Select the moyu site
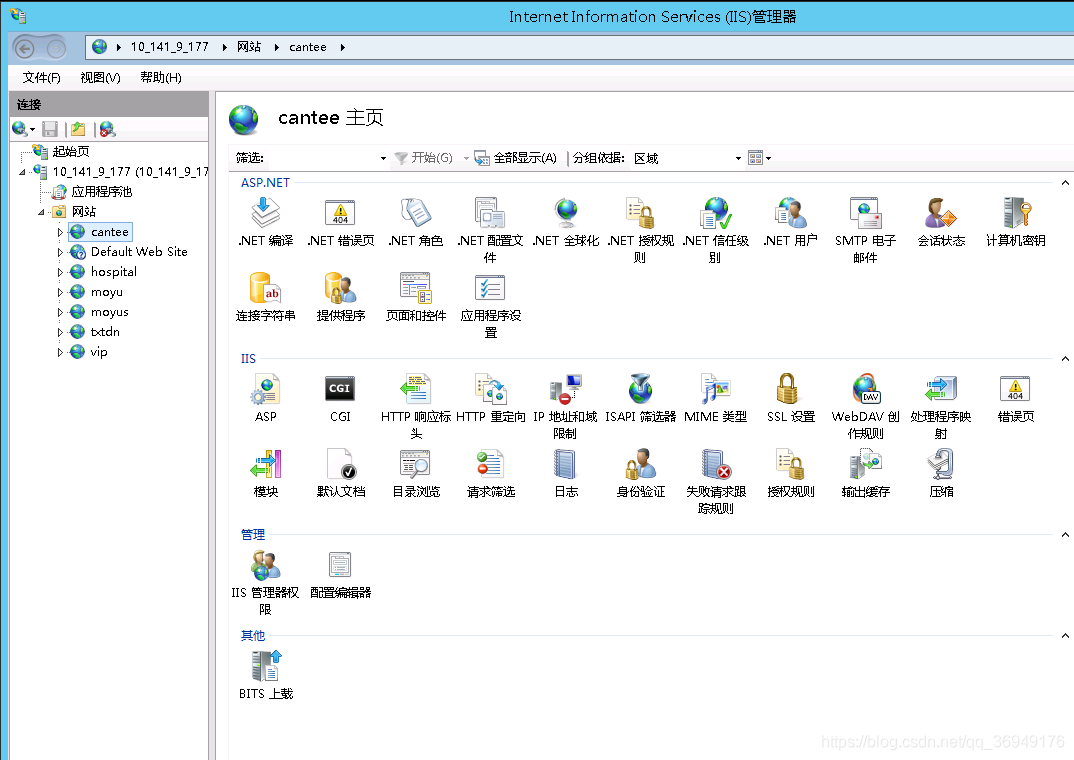The height and width of the screenshot is (760, 1074). pyautogui.click(x=106, y=292)
